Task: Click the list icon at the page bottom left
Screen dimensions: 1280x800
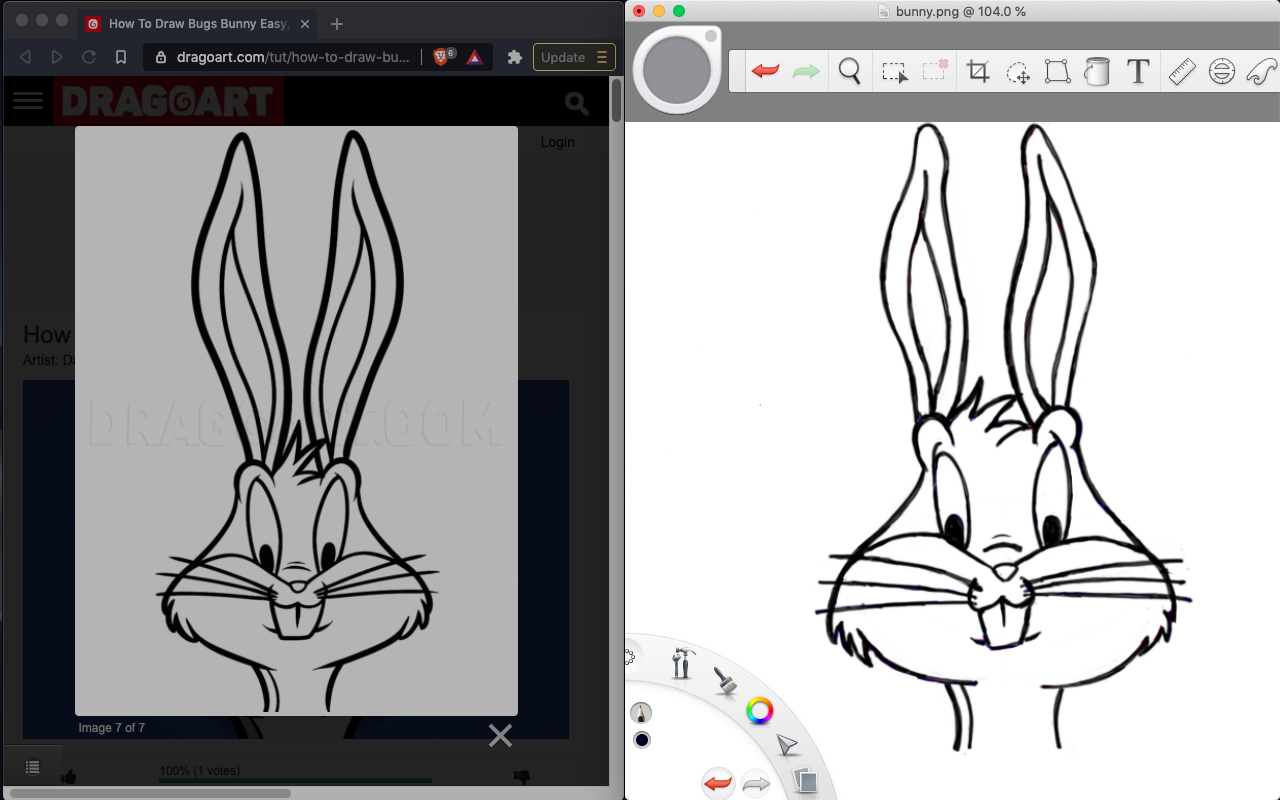Action: click(x=32, y=767)
